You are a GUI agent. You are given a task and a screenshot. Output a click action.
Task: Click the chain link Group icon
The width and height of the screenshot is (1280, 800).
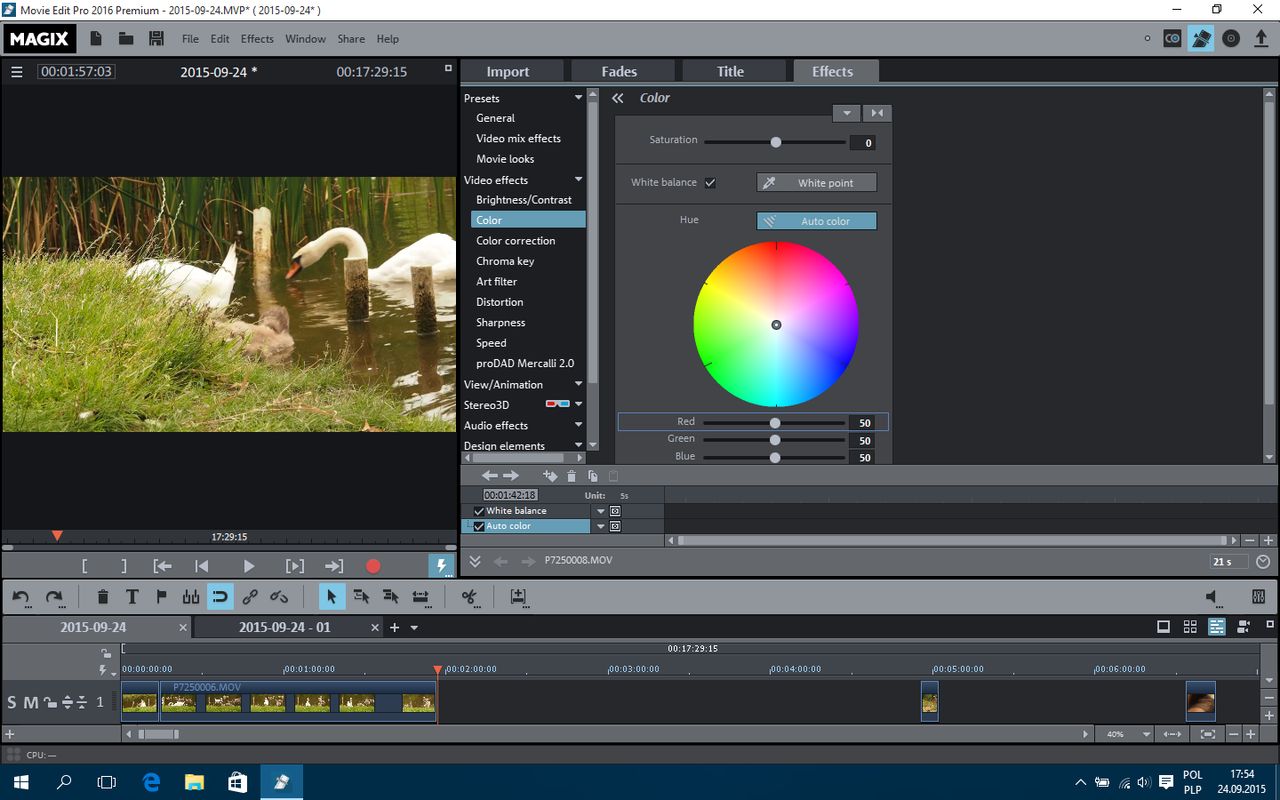click(x=250, y=597)
